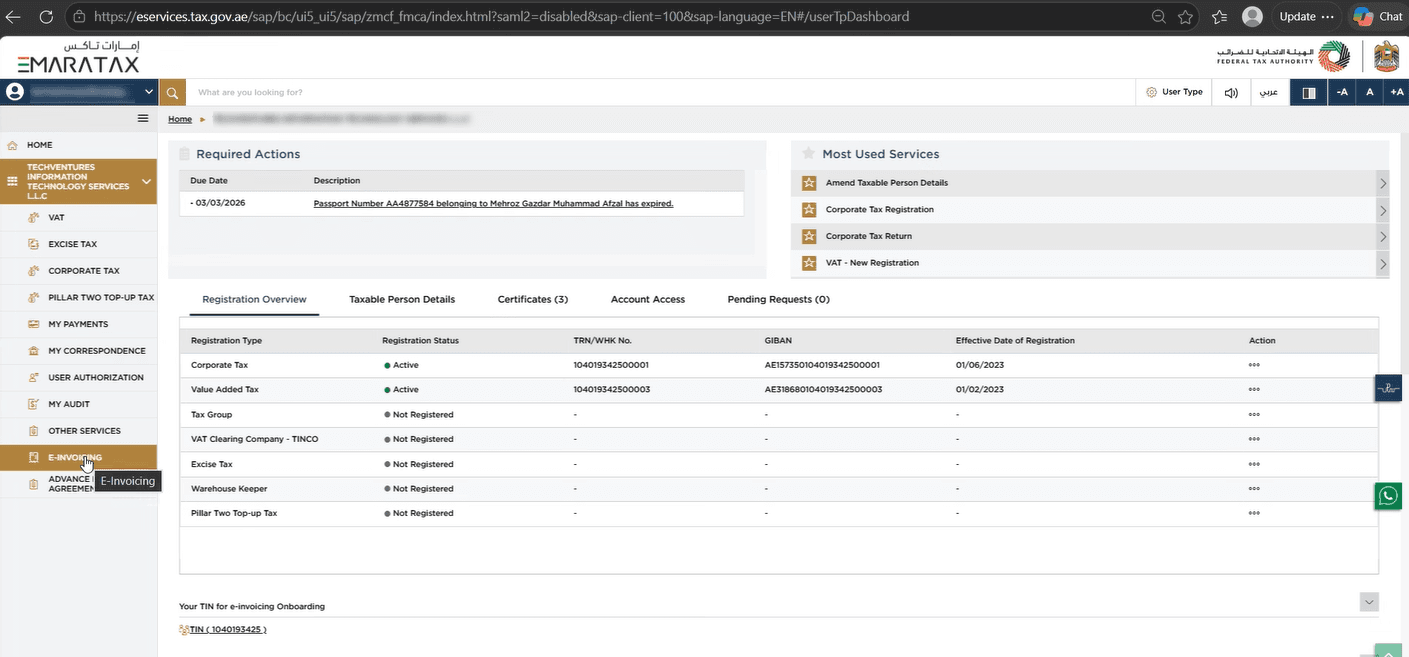Open the browser profile avatar

pos(1252,17)
